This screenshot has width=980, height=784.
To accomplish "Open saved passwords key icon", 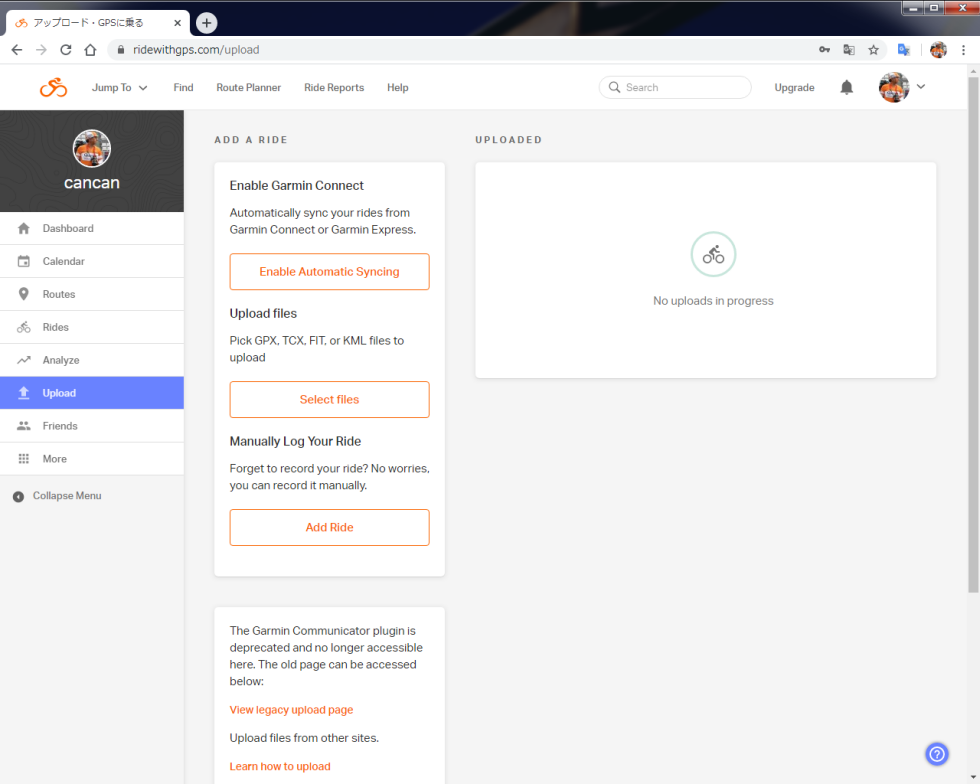I will pyautogui.click(x=824, y=50).
